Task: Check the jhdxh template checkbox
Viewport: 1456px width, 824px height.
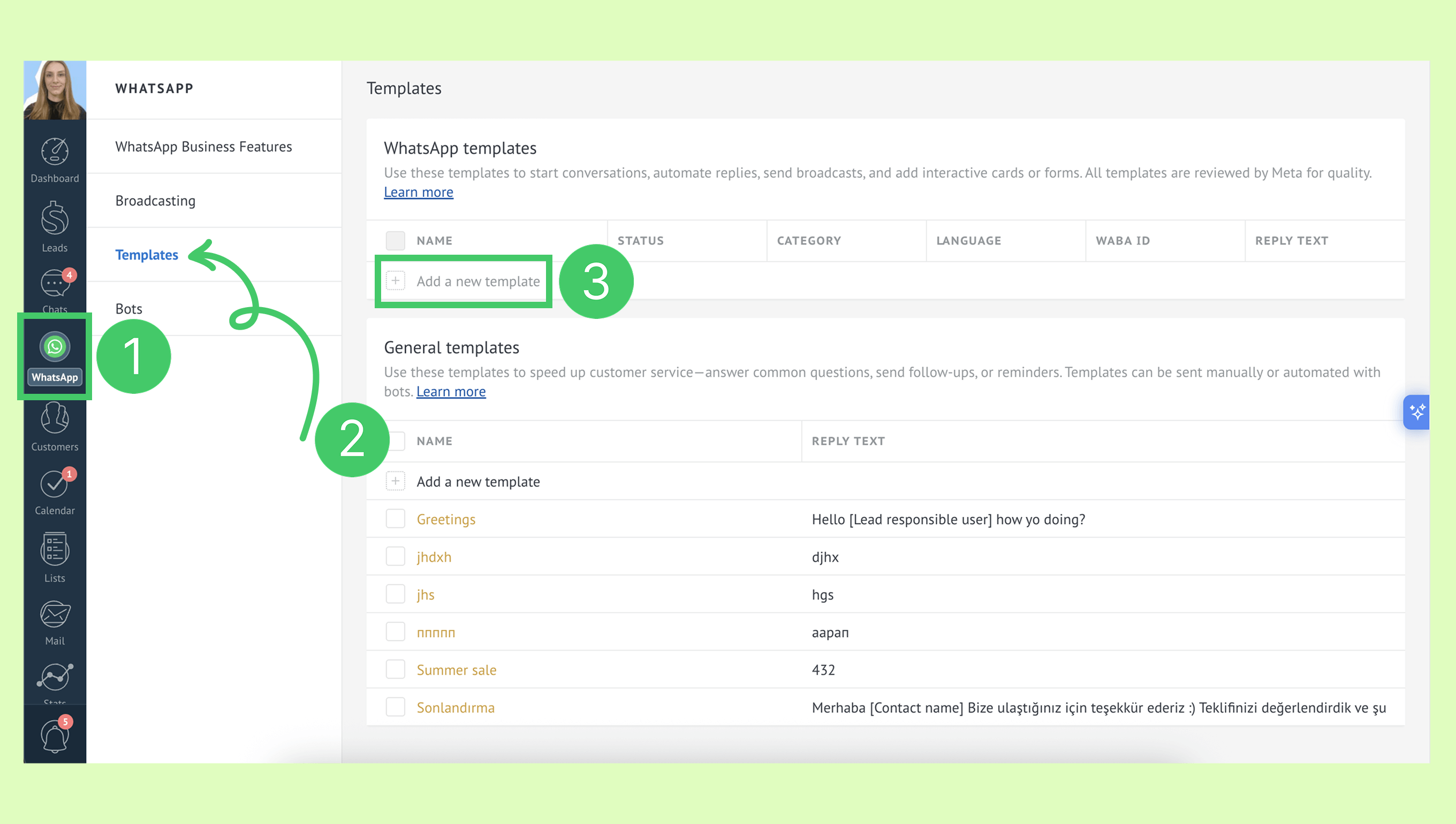Action: point(395,556)
